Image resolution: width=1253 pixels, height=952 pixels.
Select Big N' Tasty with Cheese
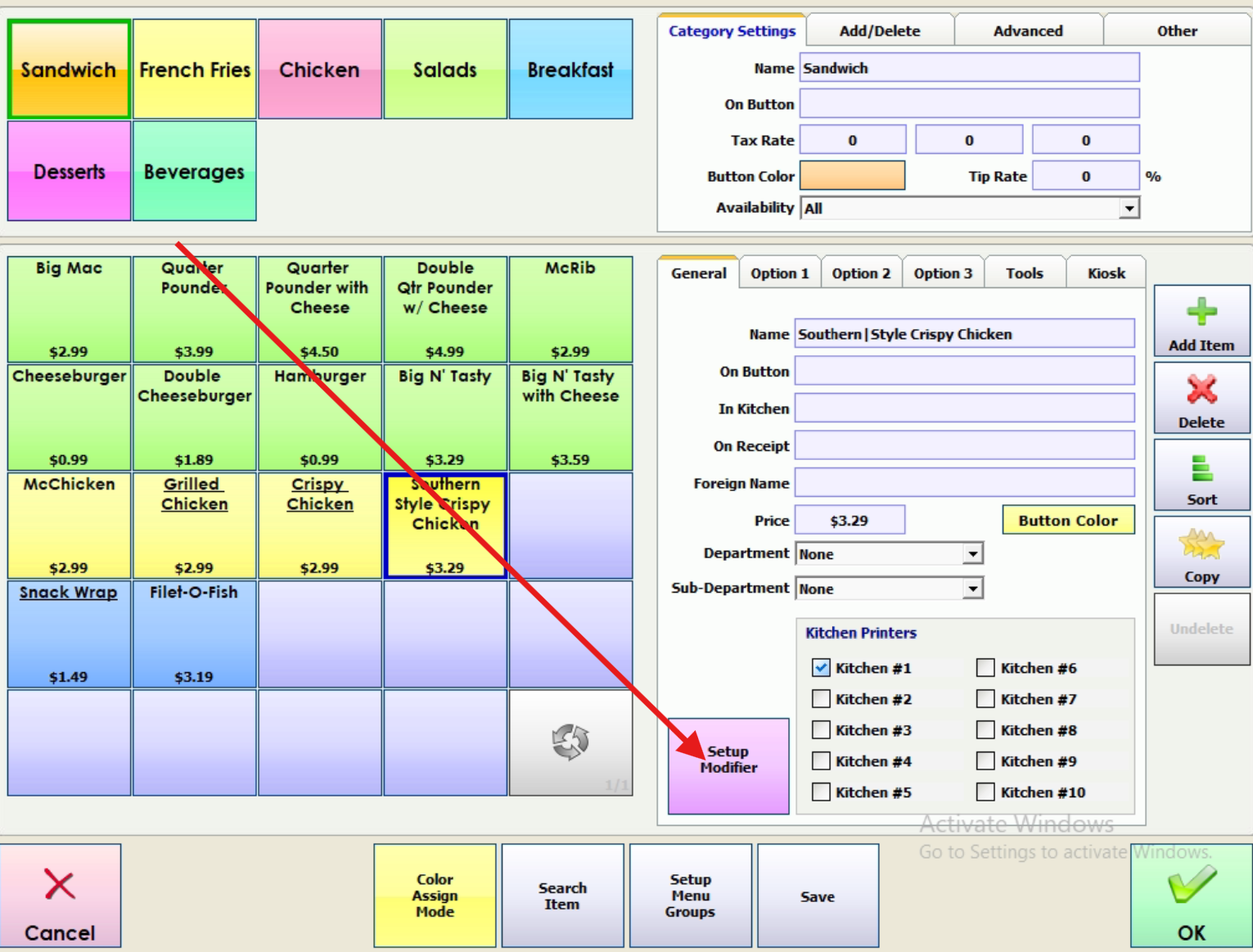[x=570, y=417]
